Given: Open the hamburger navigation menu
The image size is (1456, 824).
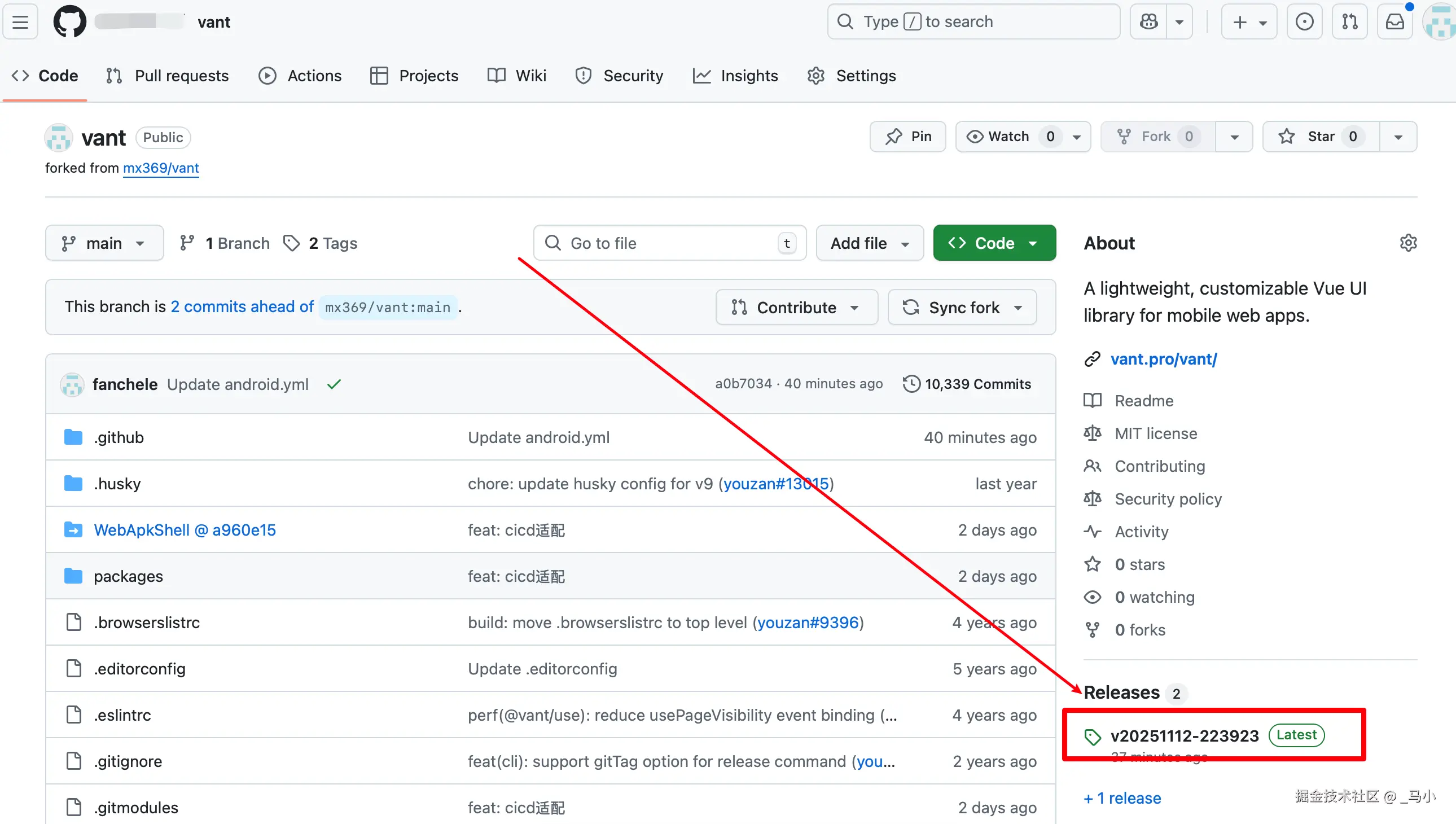Looking at the screenshot, I should (x=20, y=22).
